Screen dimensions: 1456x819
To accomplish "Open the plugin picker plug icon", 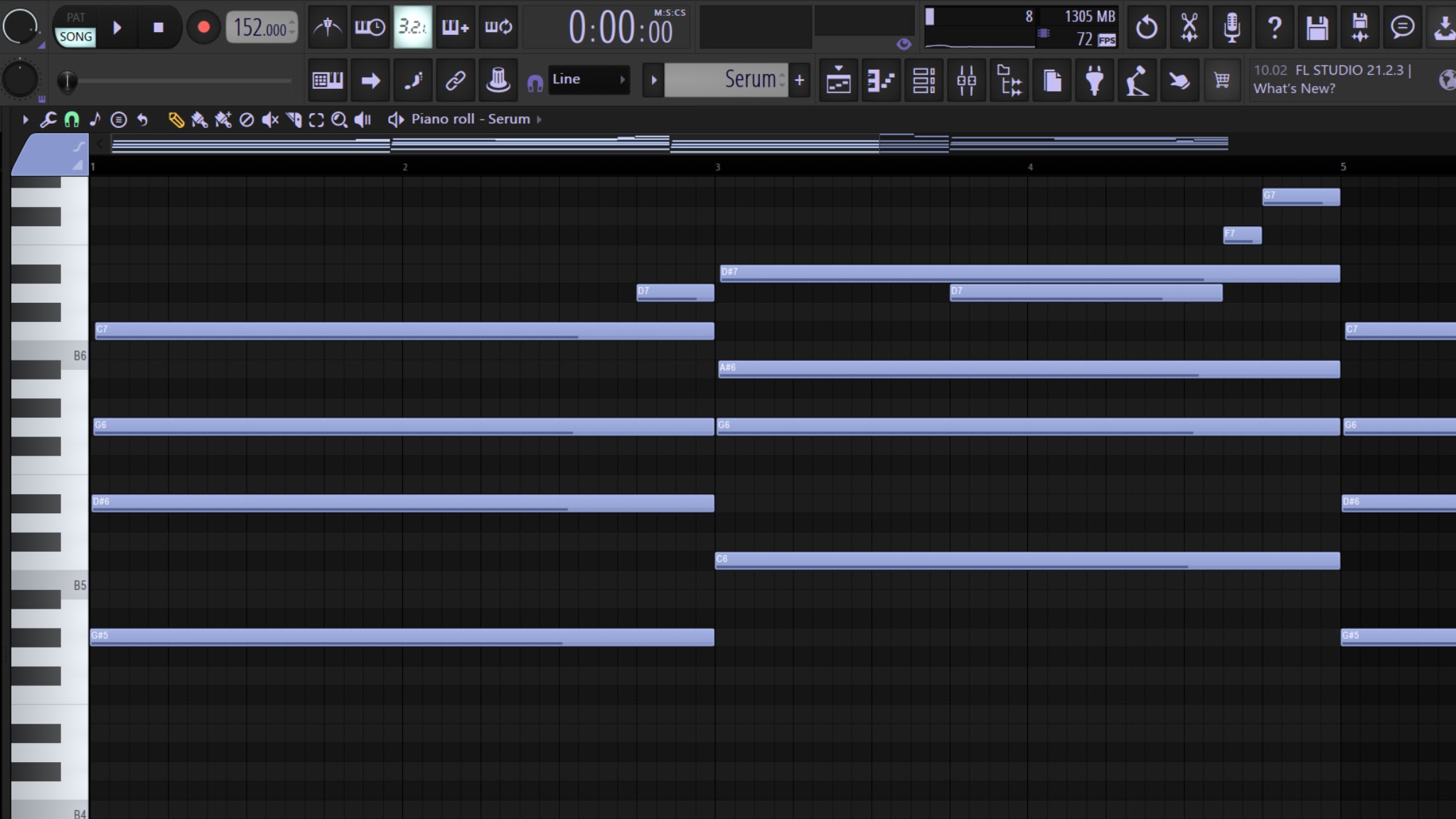I will [x=1094, y=80].
